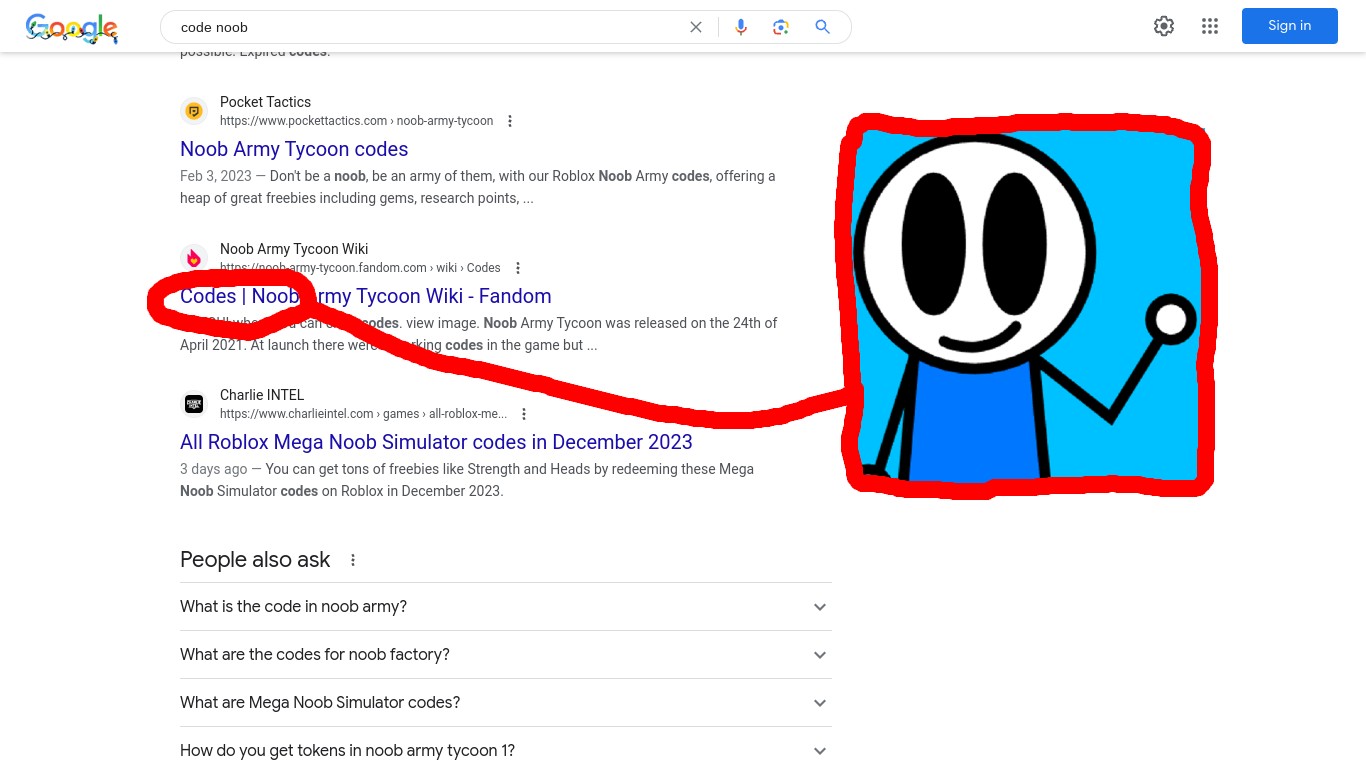The height and width of the screenshot is (768, 1366).
Task: Open more options for Charlie INTEL result
Action: pyautogui.click(x=524, y=414)
